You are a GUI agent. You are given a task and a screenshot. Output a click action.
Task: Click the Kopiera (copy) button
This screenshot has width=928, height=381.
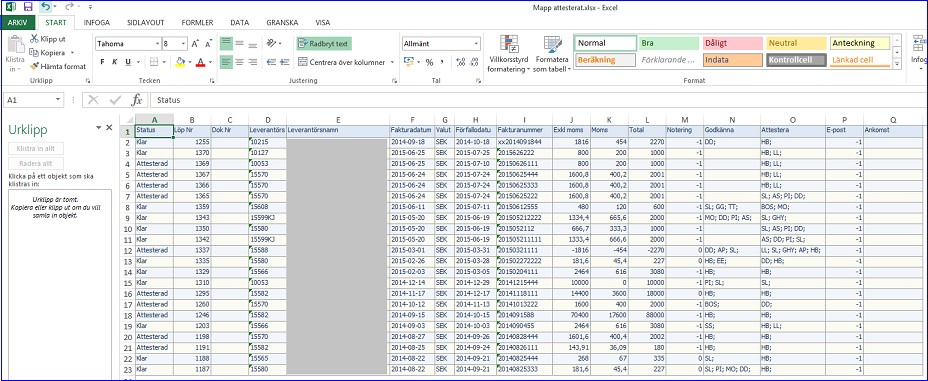[x=48, y=53]
